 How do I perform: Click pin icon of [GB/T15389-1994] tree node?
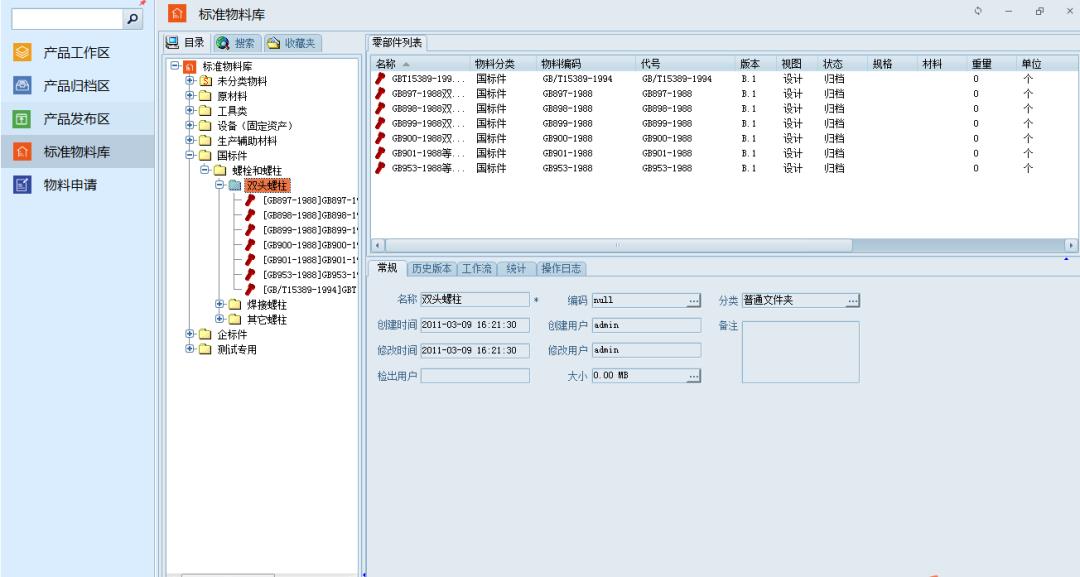[x=250, y=289]
